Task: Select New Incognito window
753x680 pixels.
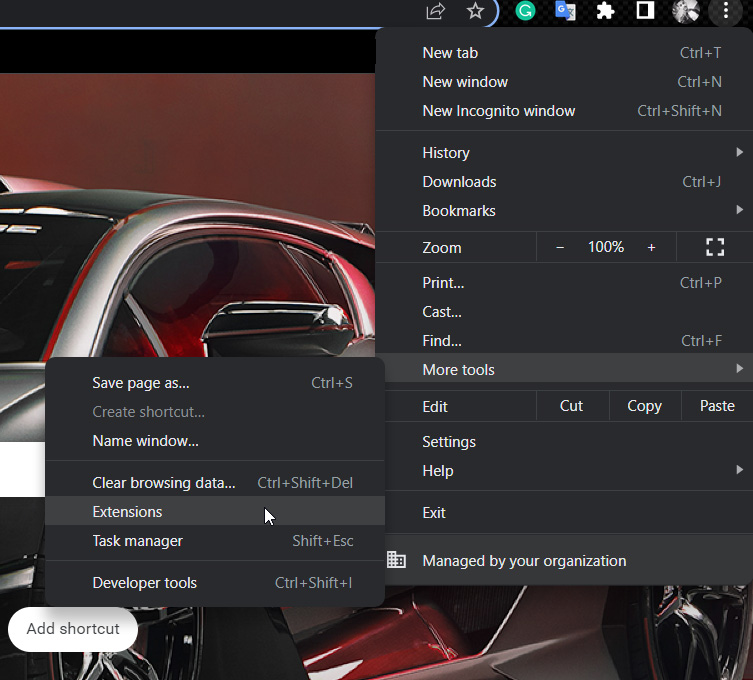Action: coord(564,111)
